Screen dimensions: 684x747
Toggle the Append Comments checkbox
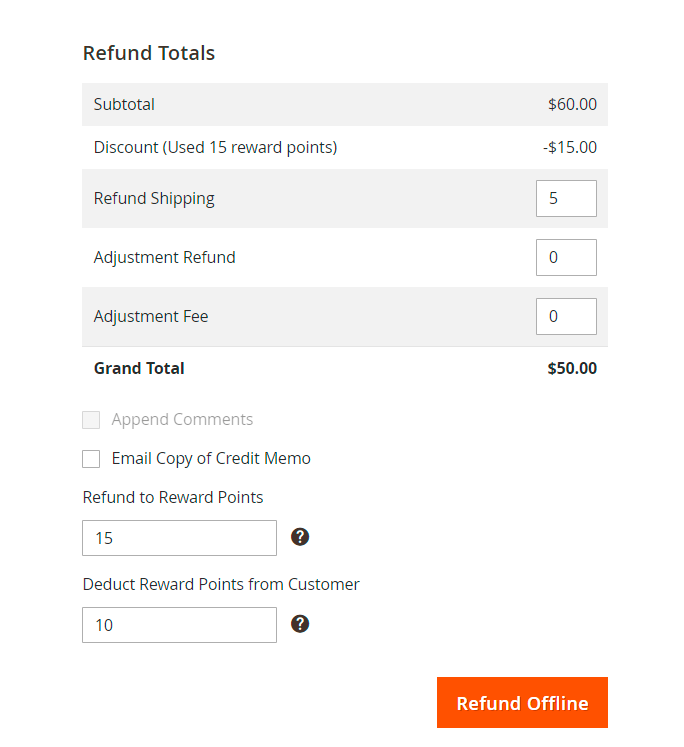(91, 420)
